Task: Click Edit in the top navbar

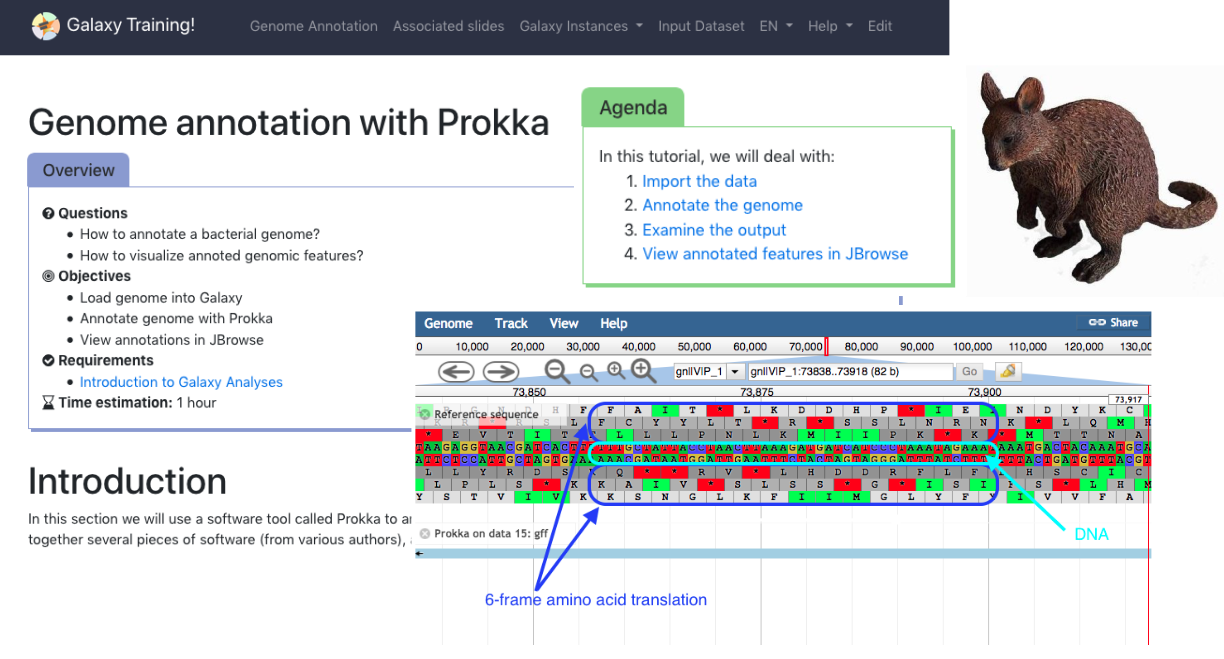Action: (x=880, y=26)
